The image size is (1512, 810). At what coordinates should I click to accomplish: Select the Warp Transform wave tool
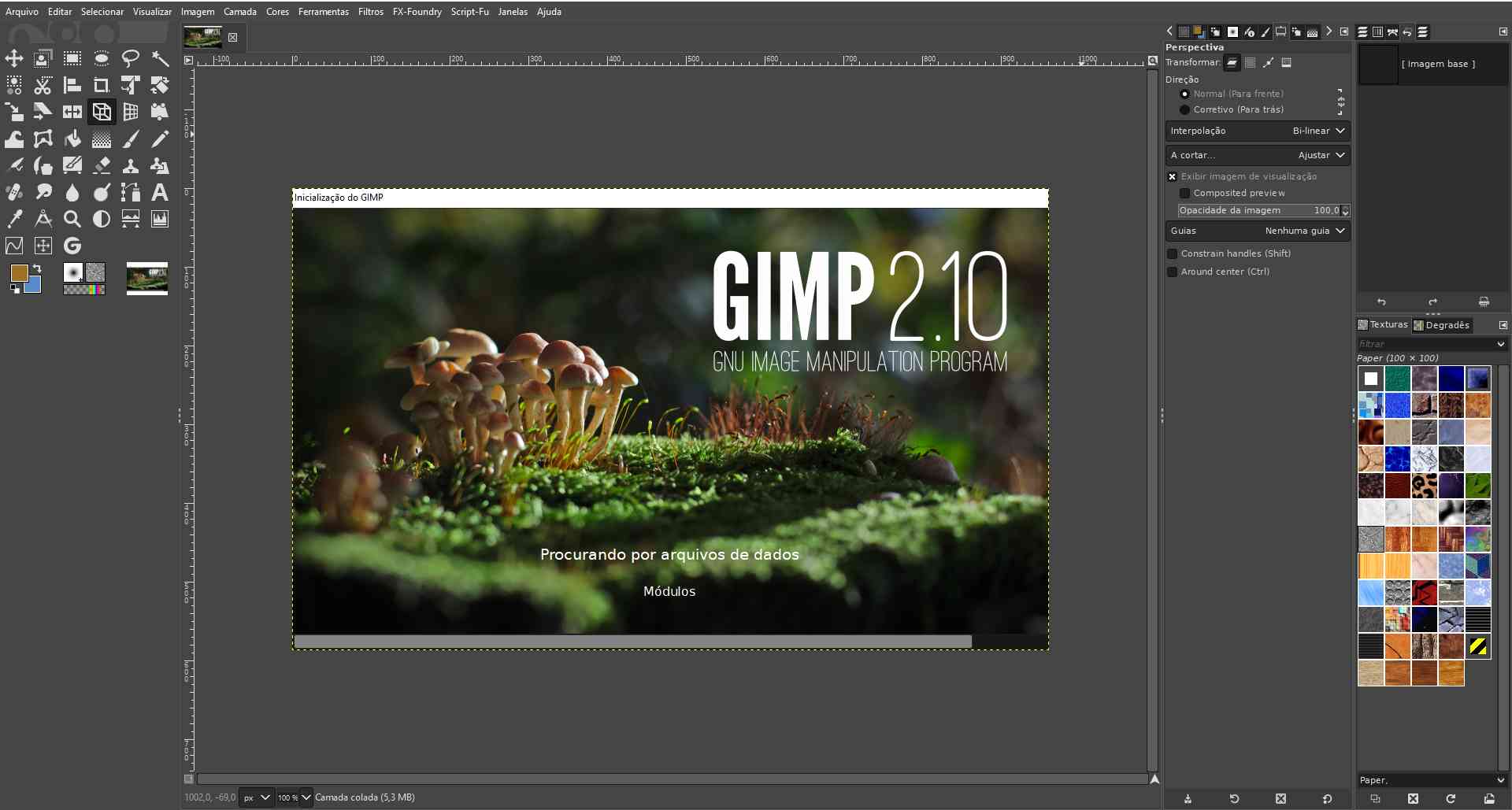pyautogui.click(x=14, y=139)
